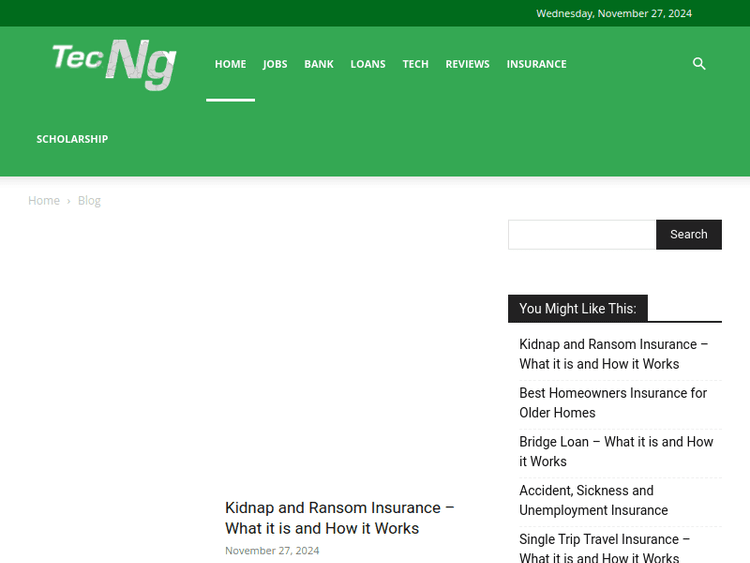Image resolution: width=750 pixels, height=563 pixels.
Task: Choose Insurance from the top menu
Action: (x=536, y=64)
